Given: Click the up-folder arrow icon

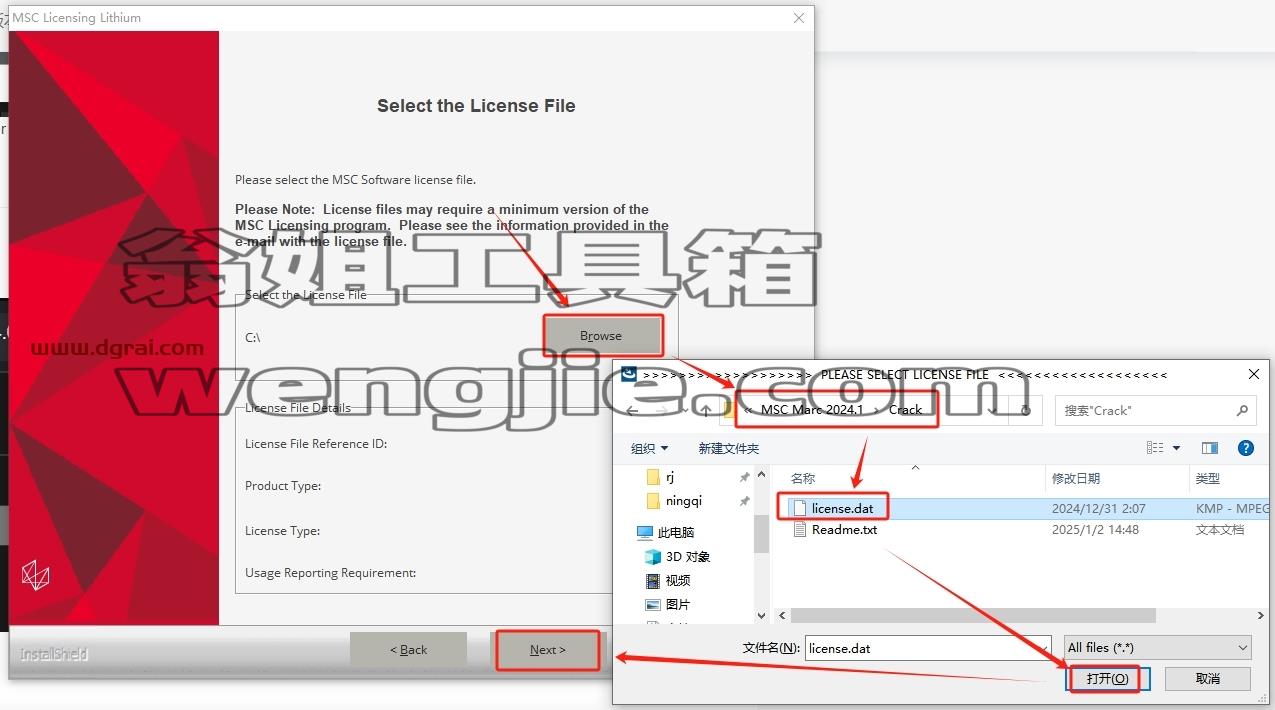Looking at the screenshot, I should point(706,410).
